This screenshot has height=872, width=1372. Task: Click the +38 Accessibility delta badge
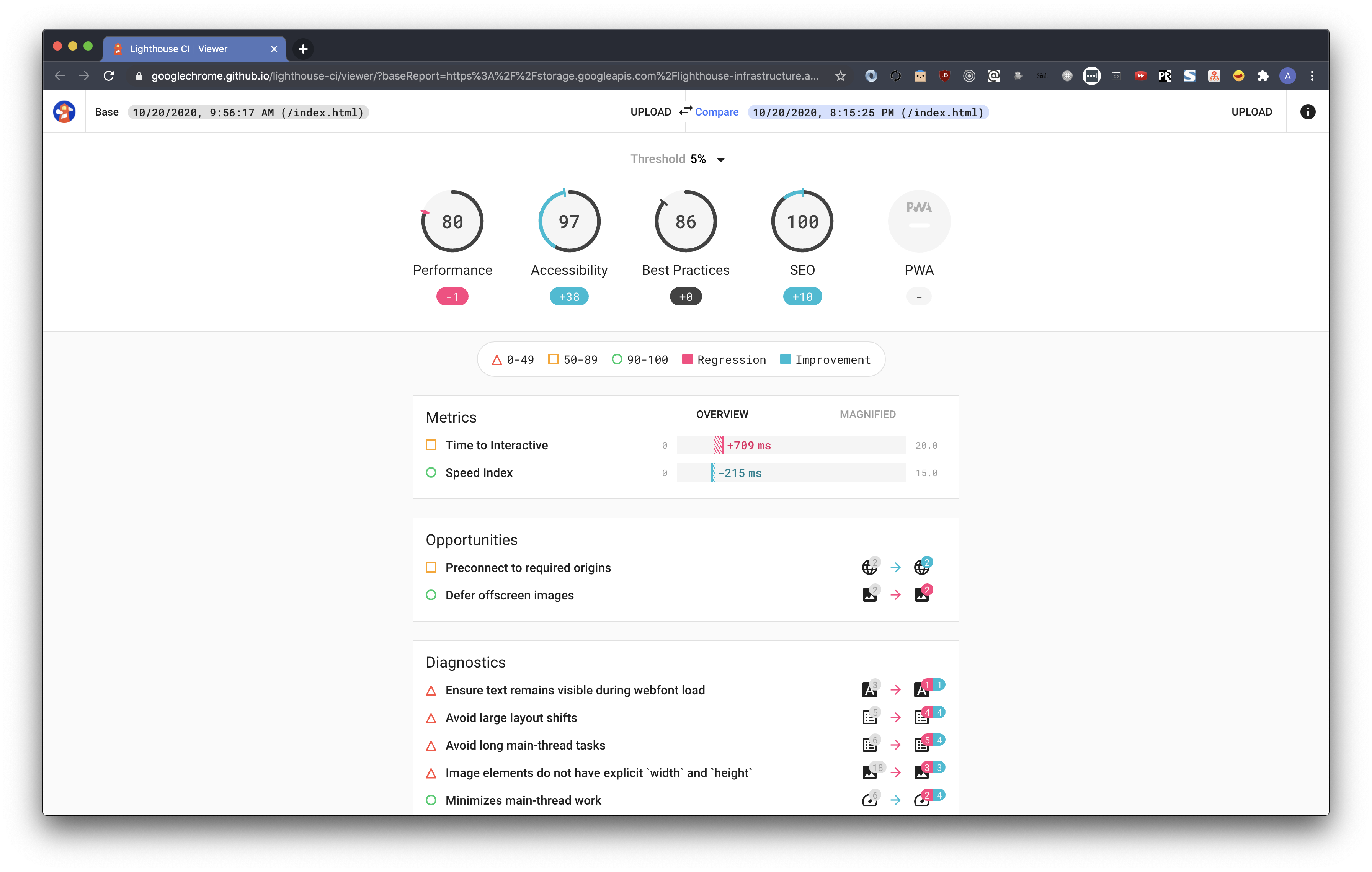point(569,297)
